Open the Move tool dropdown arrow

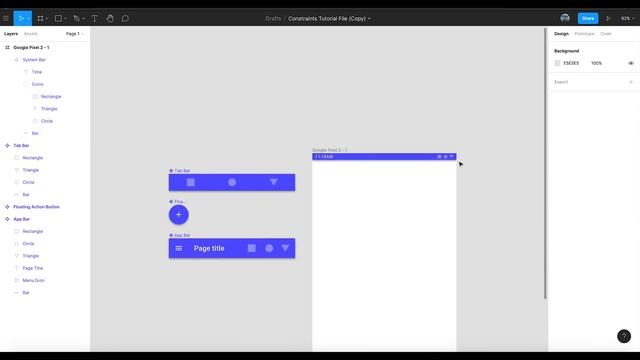(x=28, y=19)
